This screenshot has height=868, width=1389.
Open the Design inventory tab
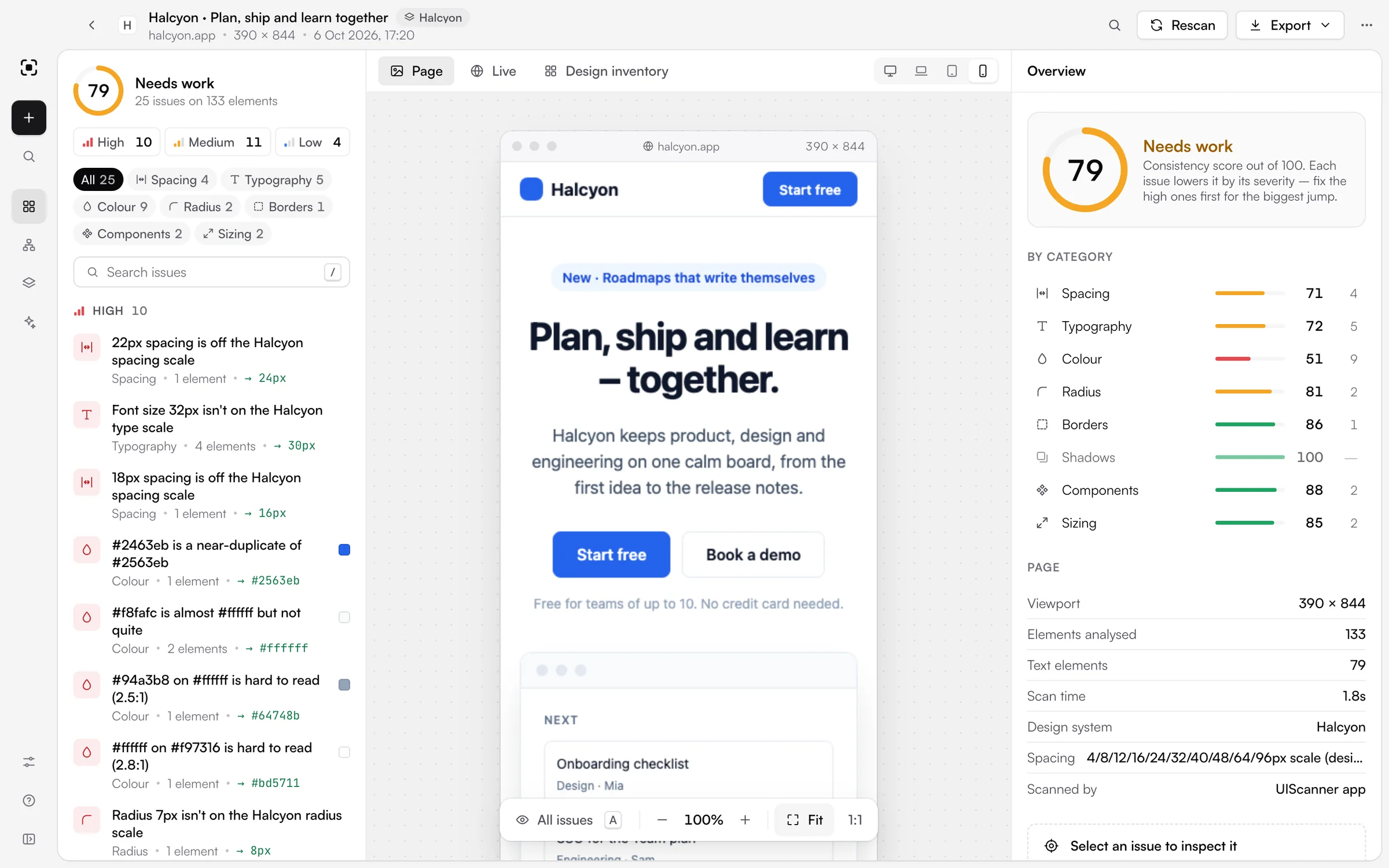tap(606, 71)
